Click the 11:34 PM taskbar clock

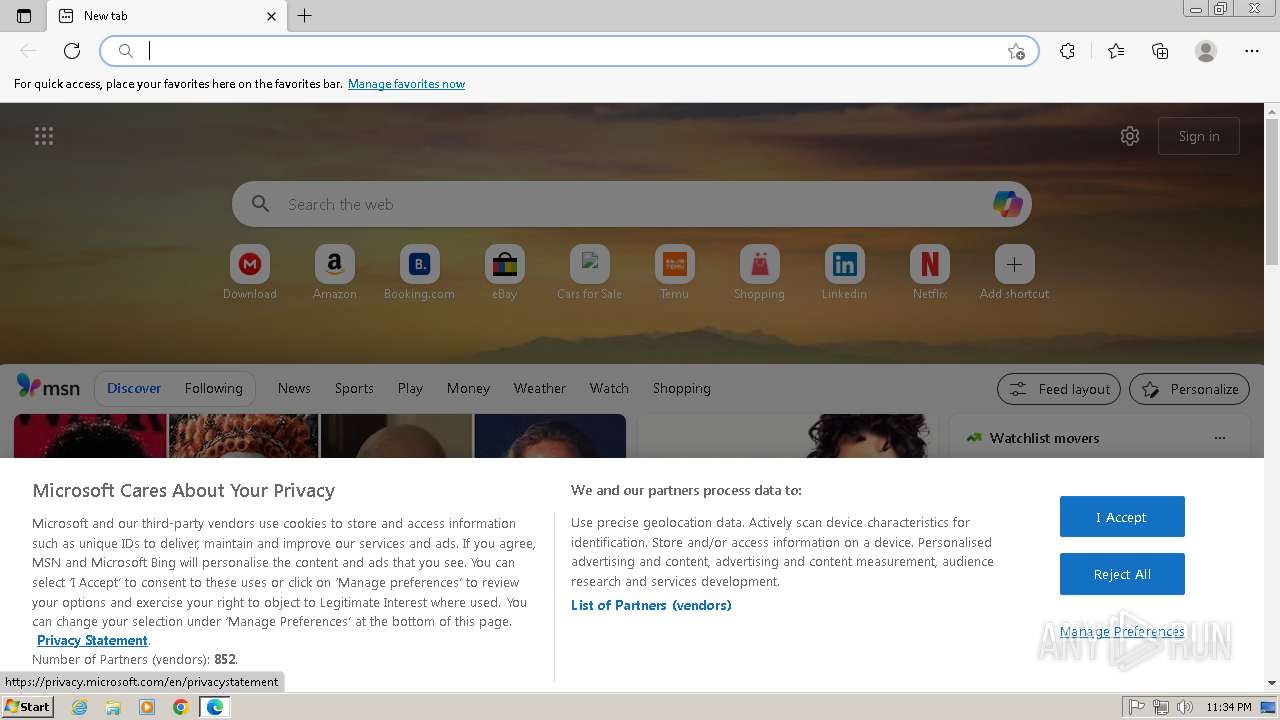pos(1229,707)
